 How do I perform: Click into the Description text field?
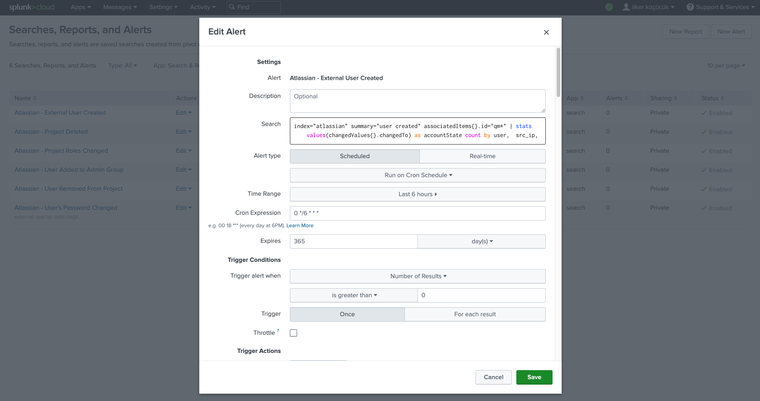(x=418, y=100)
